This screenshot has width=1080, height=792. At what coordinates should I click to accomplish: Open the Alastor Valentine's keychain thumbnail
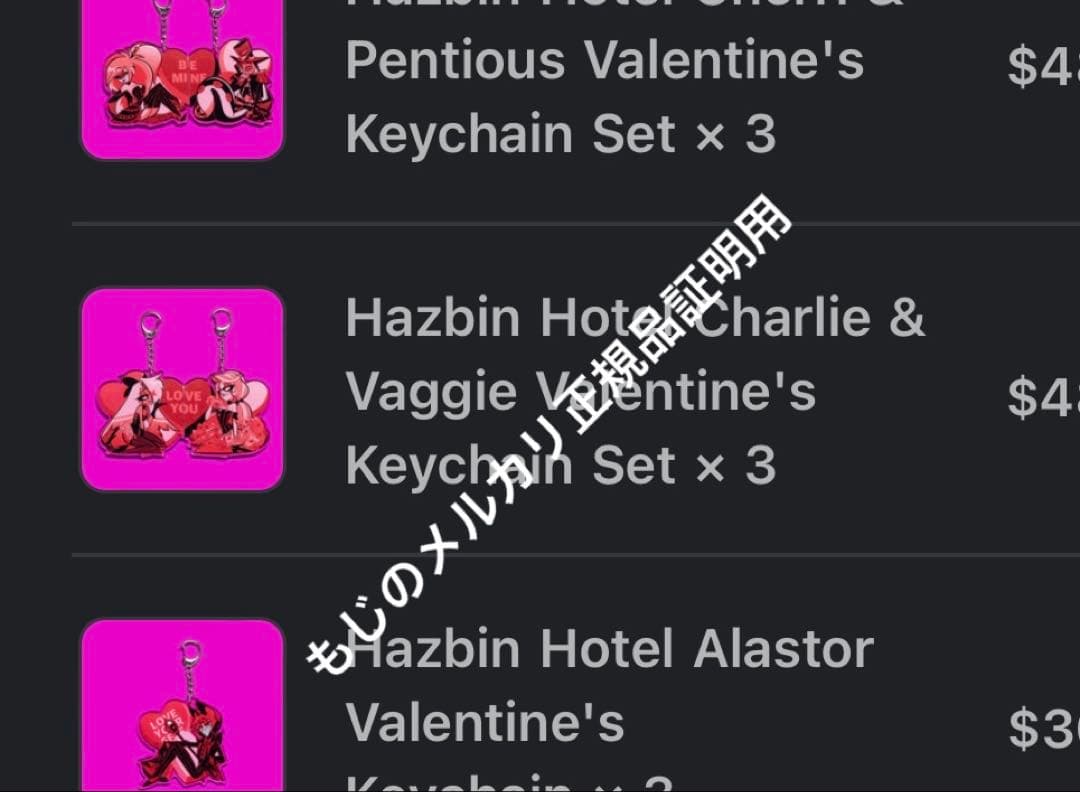(183, 706)
